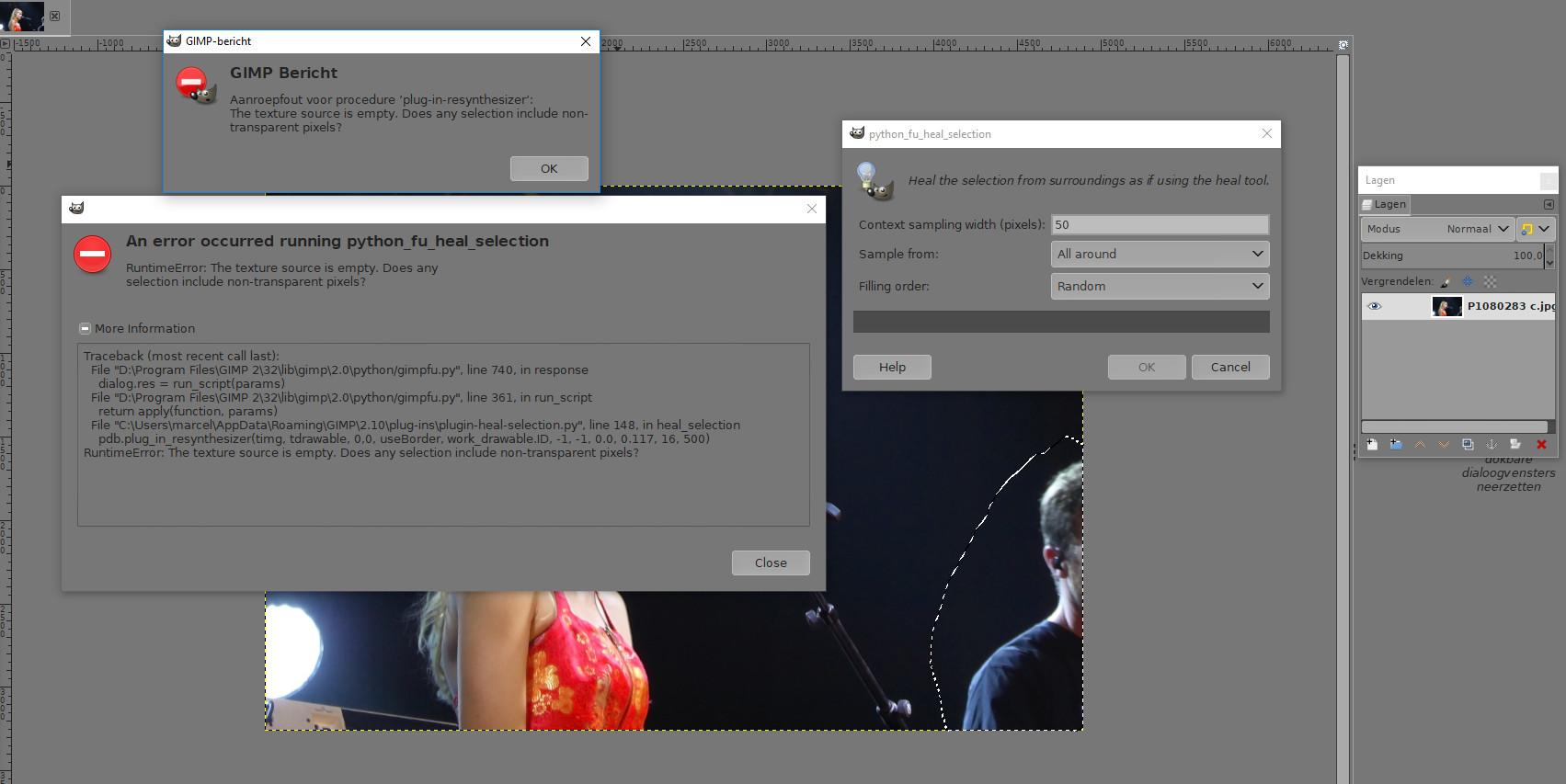
Task: Open the Lagen tab configuration menu
Action: 1549,204
